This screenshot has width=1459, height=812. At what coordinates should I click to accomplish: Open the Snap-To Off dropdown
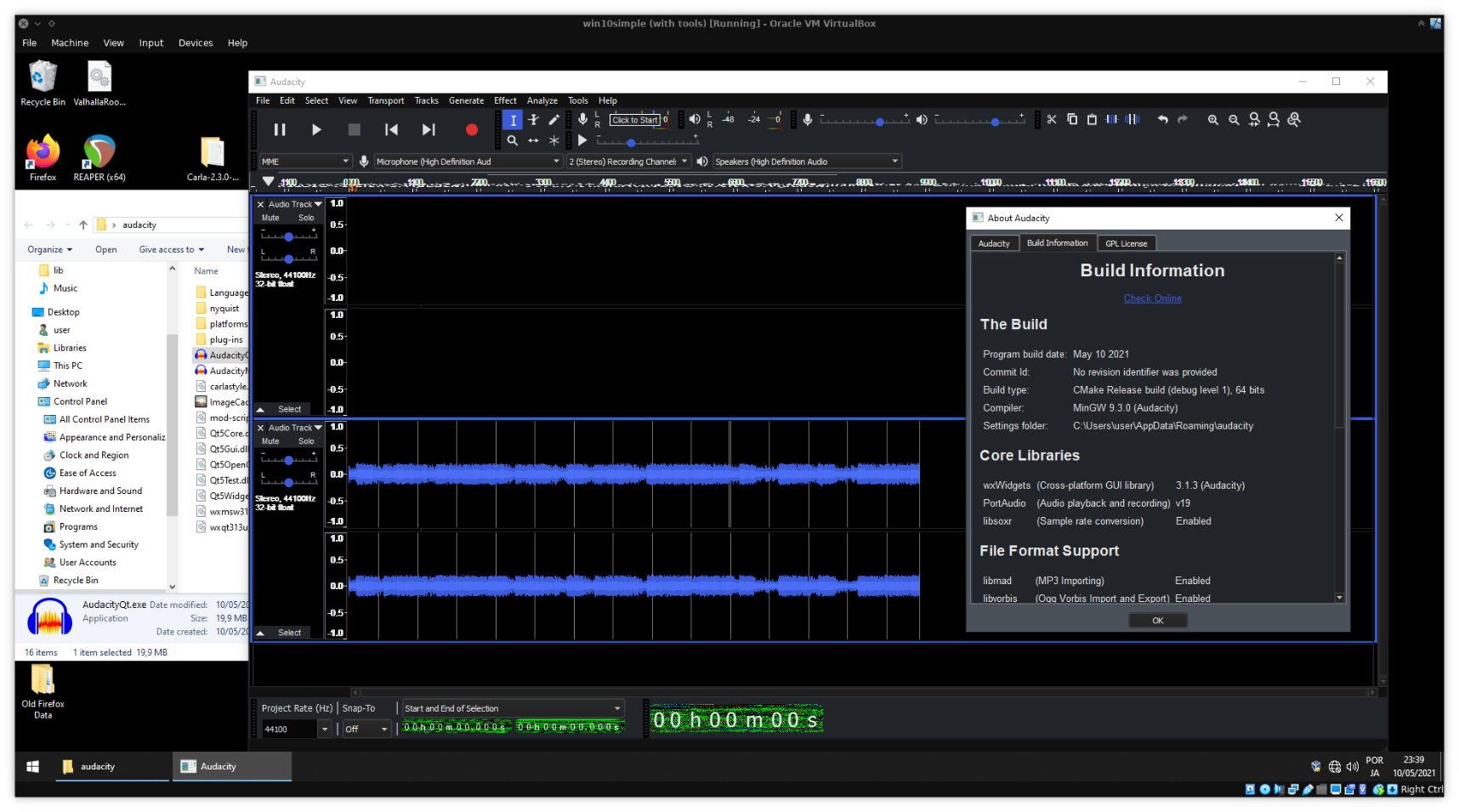pos(367,730)
